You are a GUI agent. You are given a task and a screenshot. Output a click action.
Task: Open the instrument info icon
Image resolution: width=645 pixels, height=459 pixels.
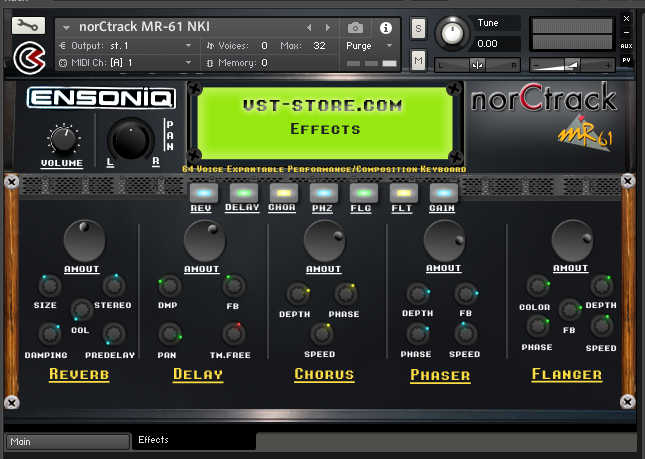click(x=386, y=27)
